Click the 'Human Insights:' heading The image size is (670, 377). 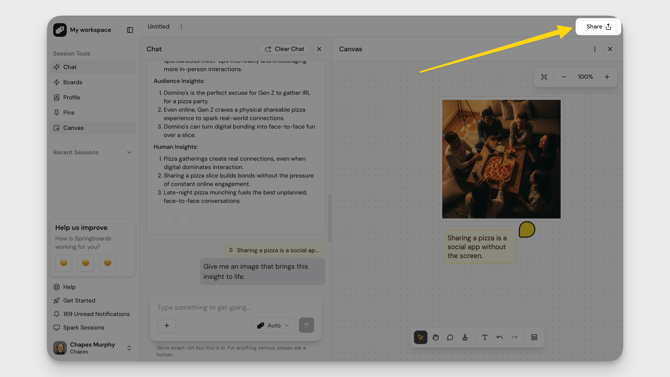(176, 147)
